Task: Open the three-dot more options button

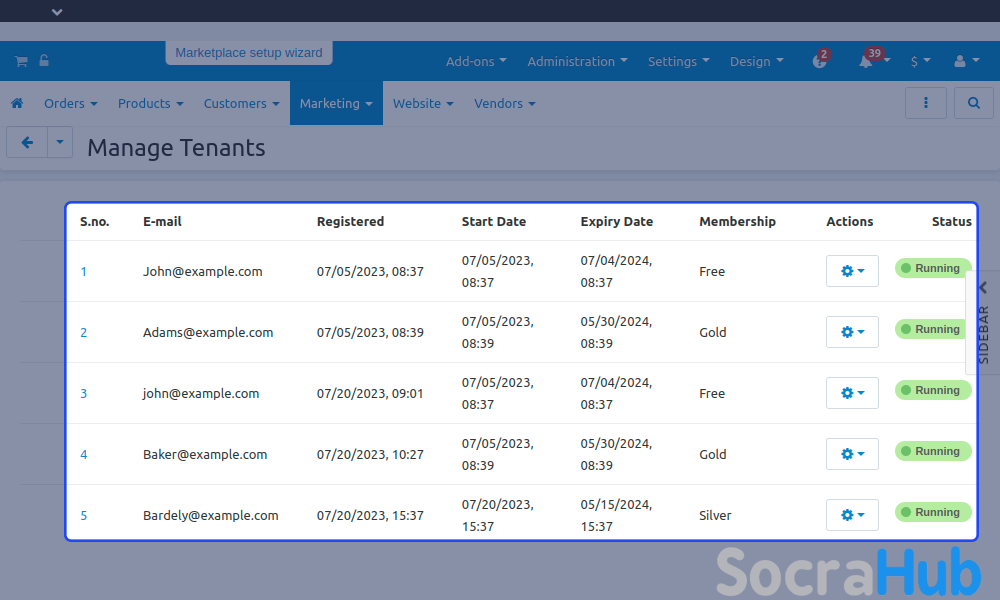Action: pyautogui.click(x=926, y=103)
